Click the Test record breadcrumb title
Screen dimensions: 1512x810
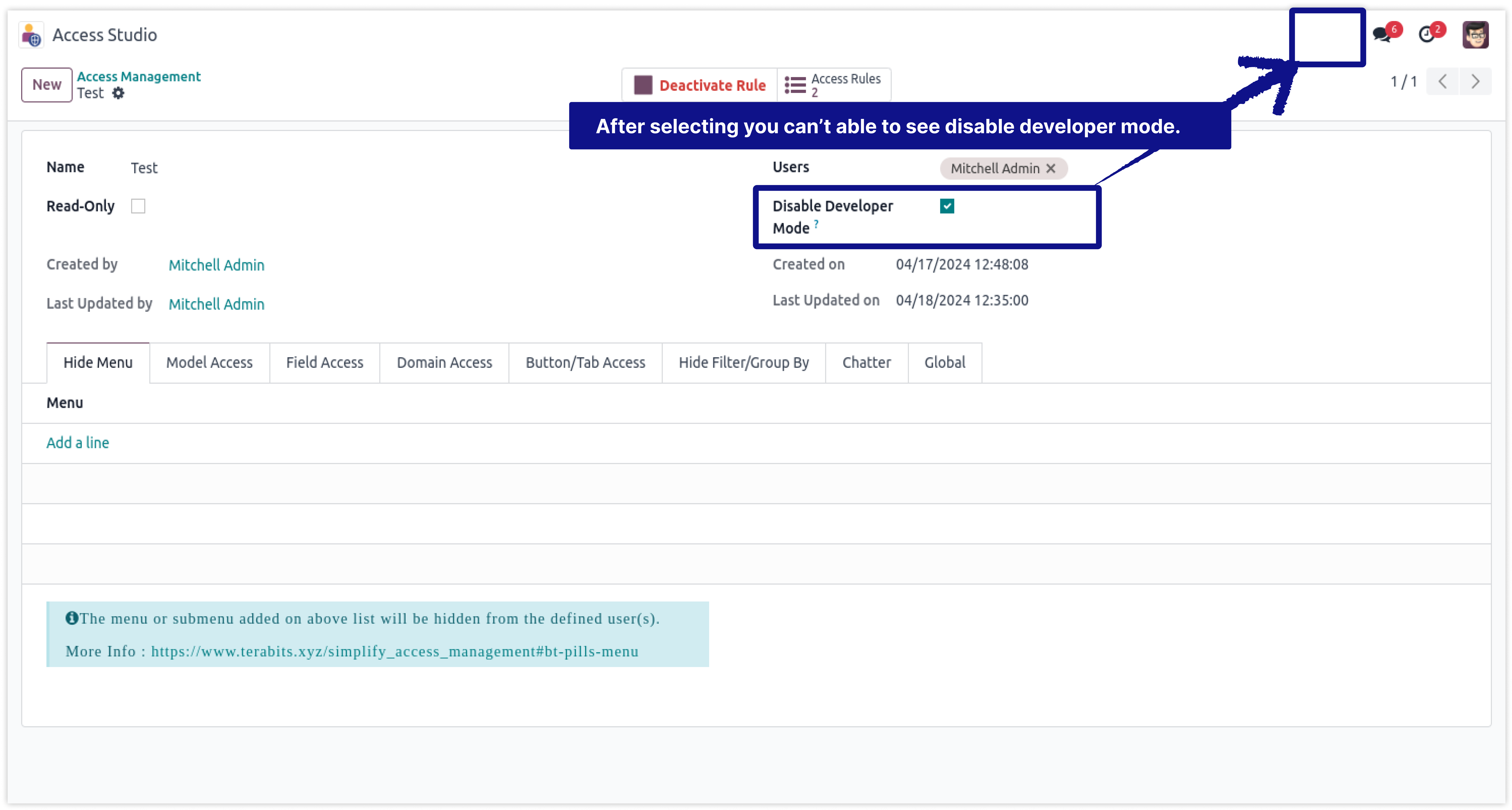pos(90,93)
